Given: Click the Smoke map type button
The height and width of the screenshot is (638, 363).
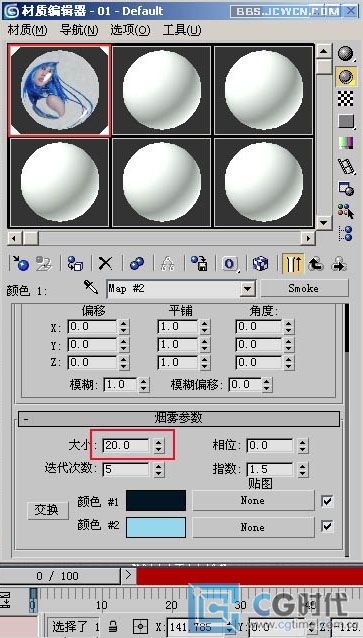Looking at the screenshot, I should (x=304, y=288).
